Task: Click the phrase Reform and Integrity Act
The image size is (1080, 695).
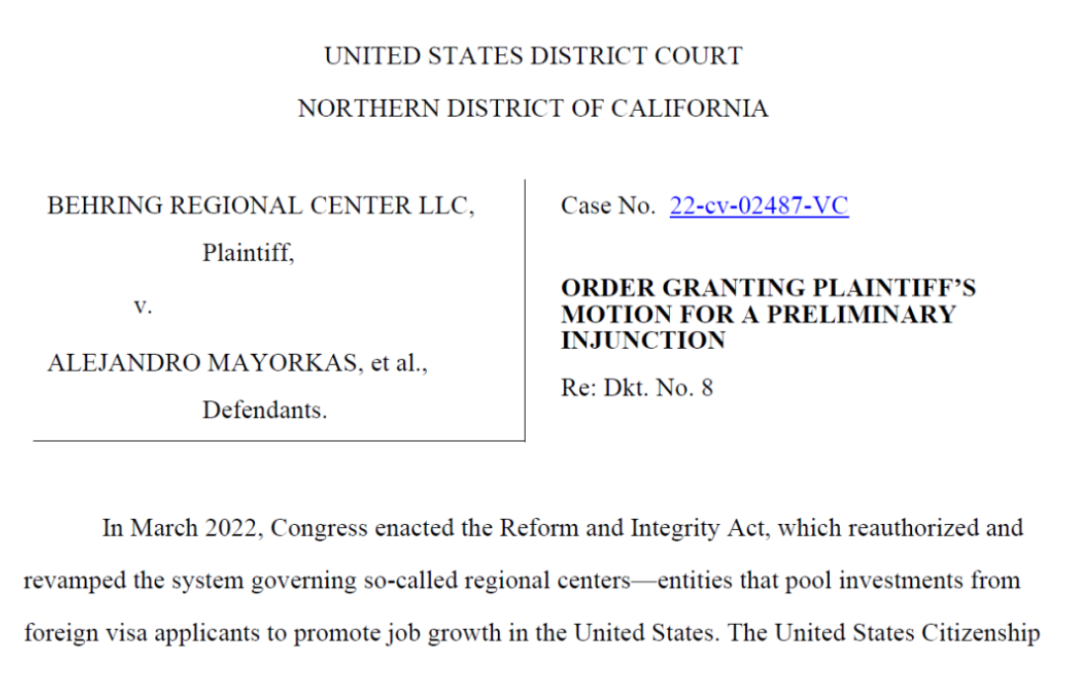Action: click(x=632, y=528)
